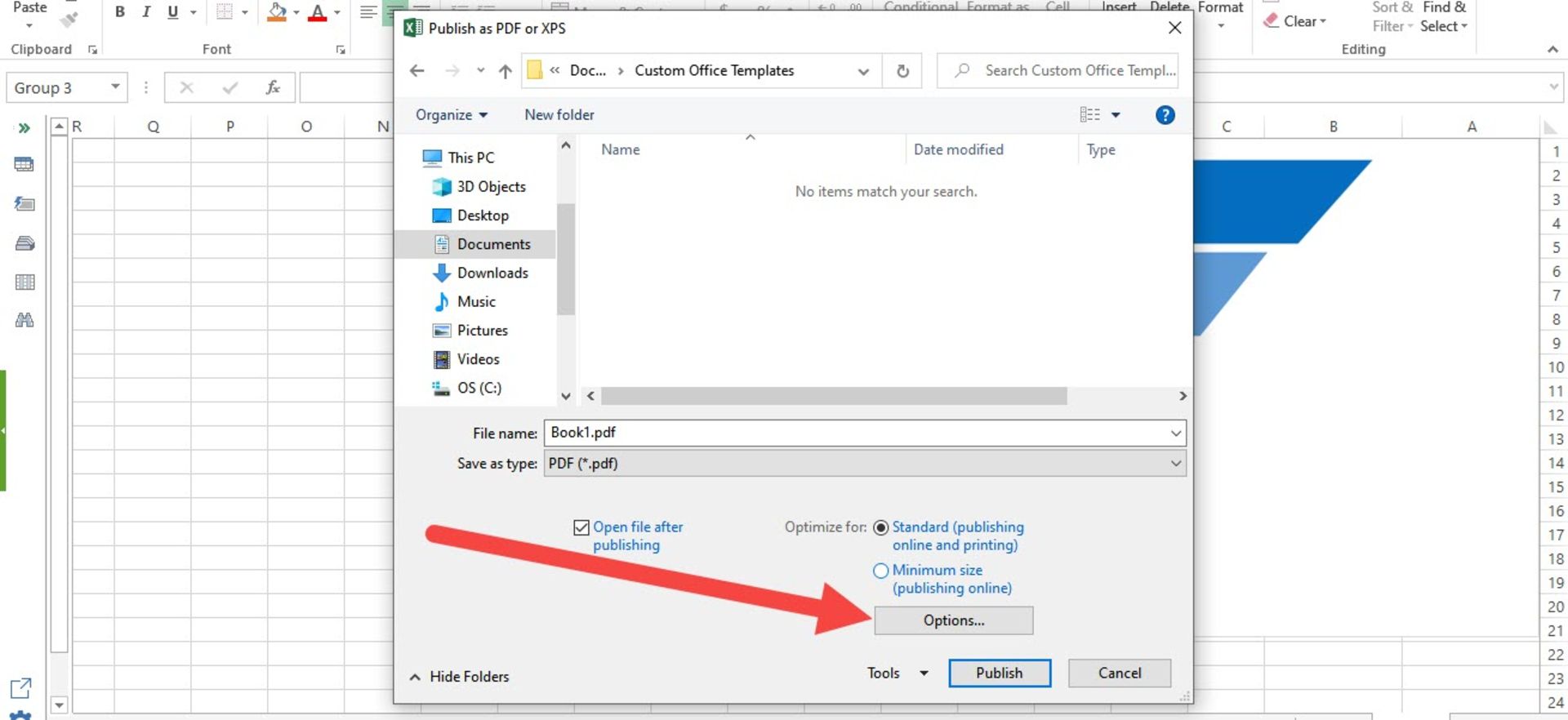
Task: Refresh the folder location
Action: (902, 71)
